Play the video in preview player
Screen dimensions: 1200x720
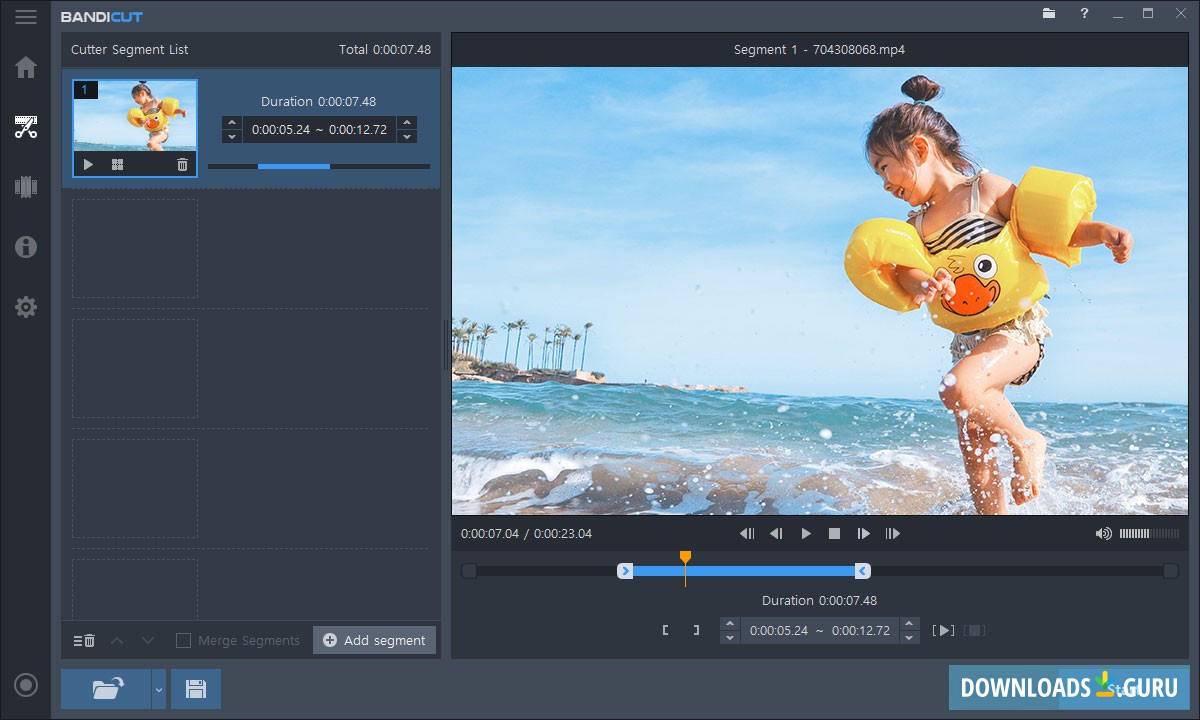806,534
